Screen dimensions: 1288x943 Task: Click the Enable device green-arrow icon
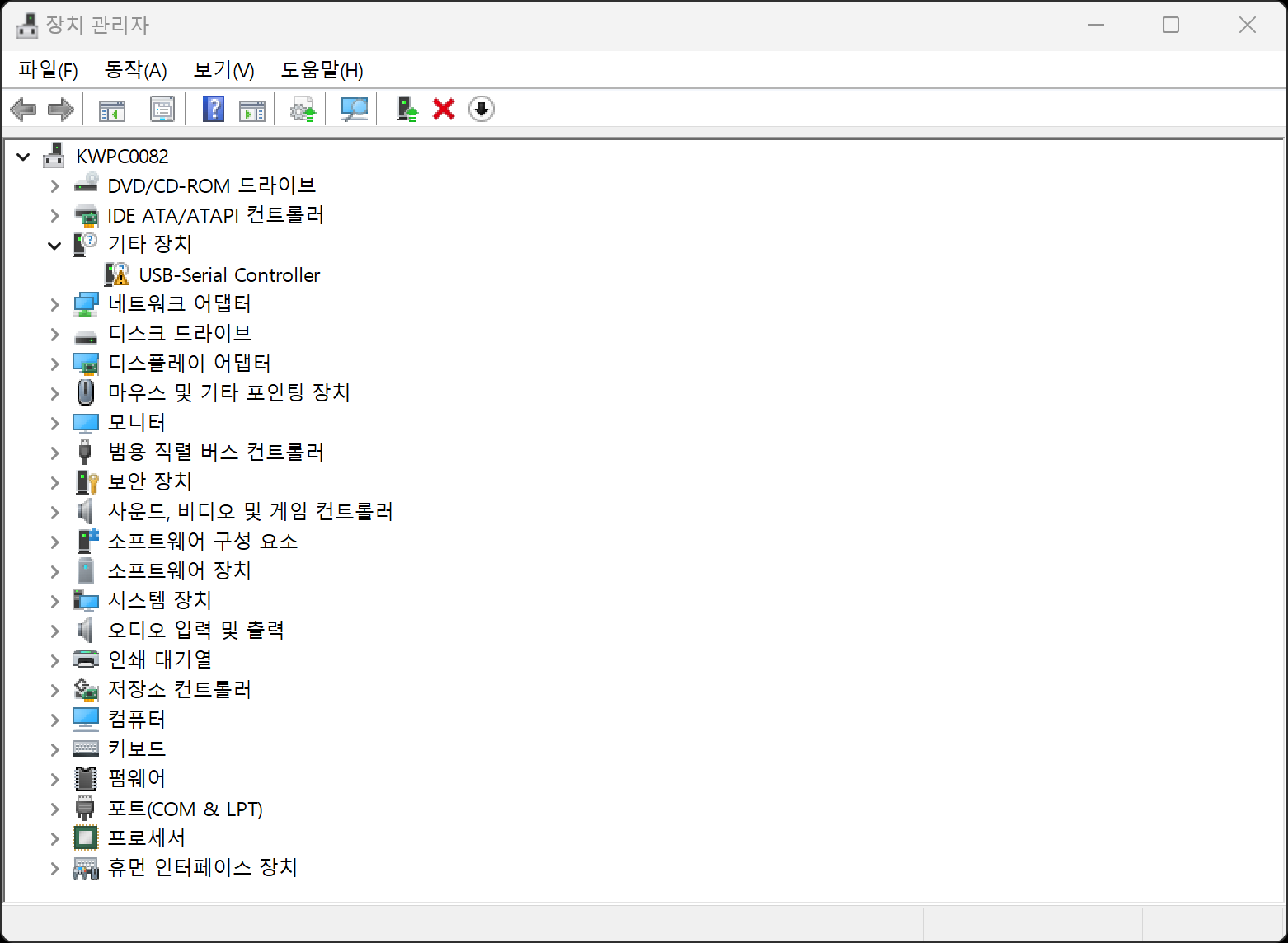click(x=407, y=109)
